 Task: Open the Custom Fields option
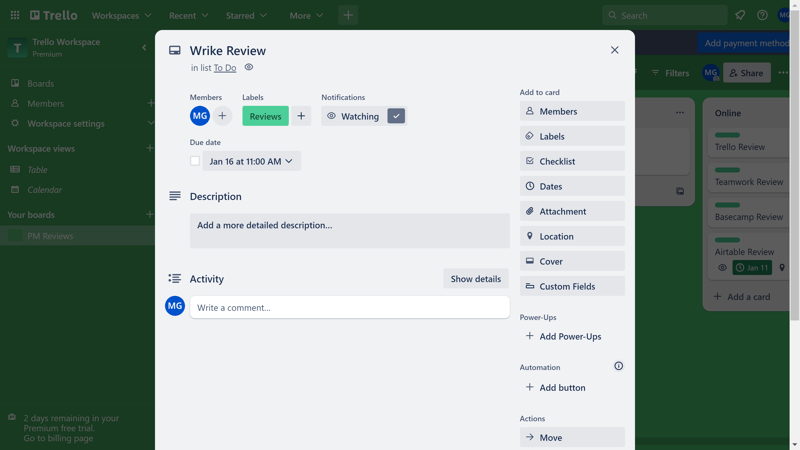pos(572,286)
